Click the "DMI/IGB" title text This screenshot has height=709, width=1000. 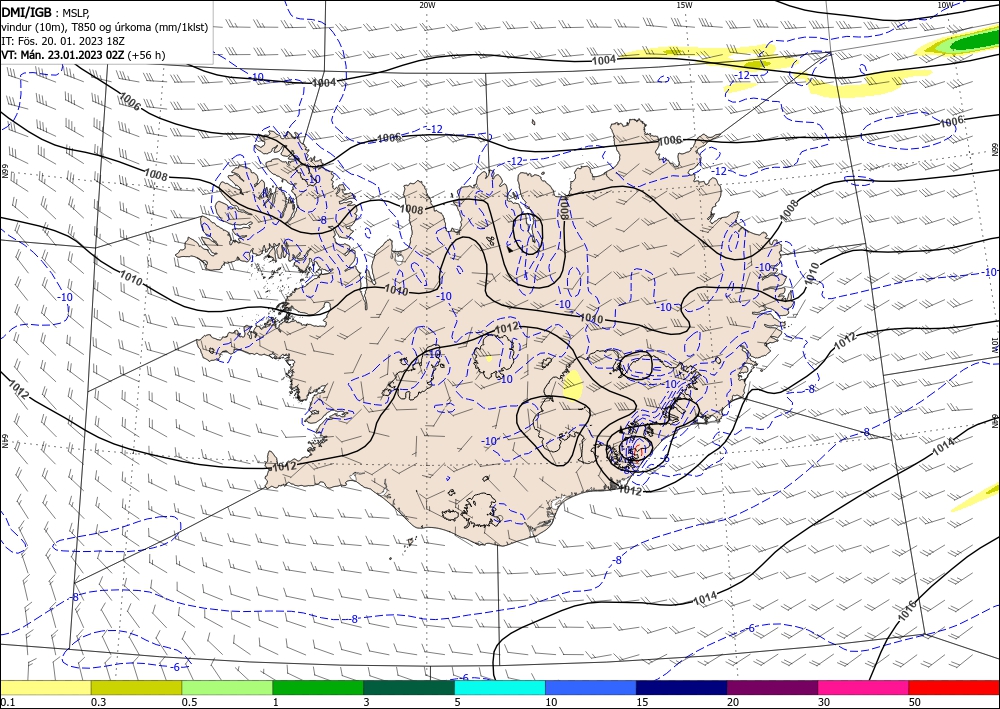(x=27, y=11)
